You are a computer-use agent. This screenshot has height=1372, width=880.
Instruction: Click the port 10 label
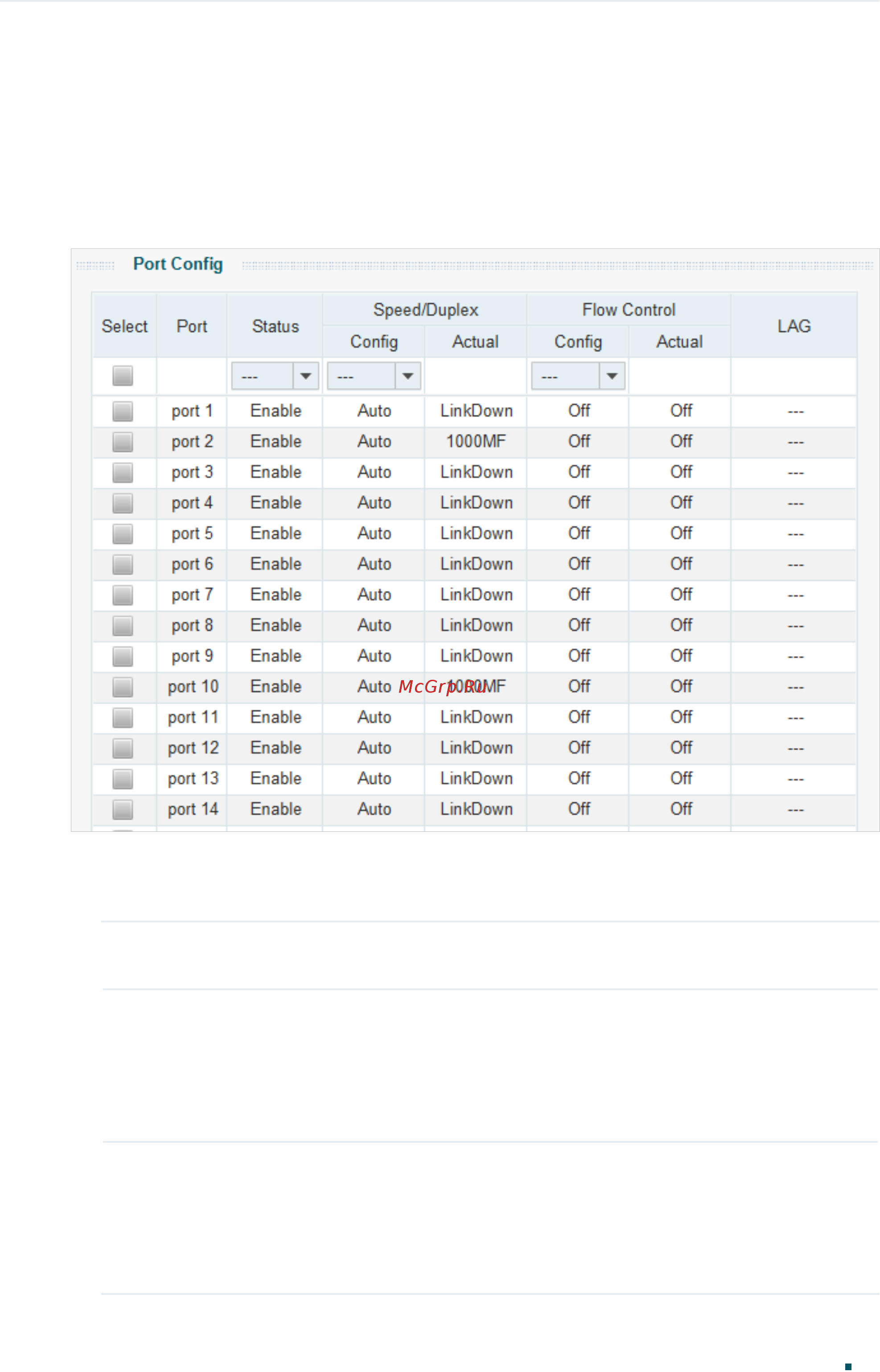[x=193, y=687]
